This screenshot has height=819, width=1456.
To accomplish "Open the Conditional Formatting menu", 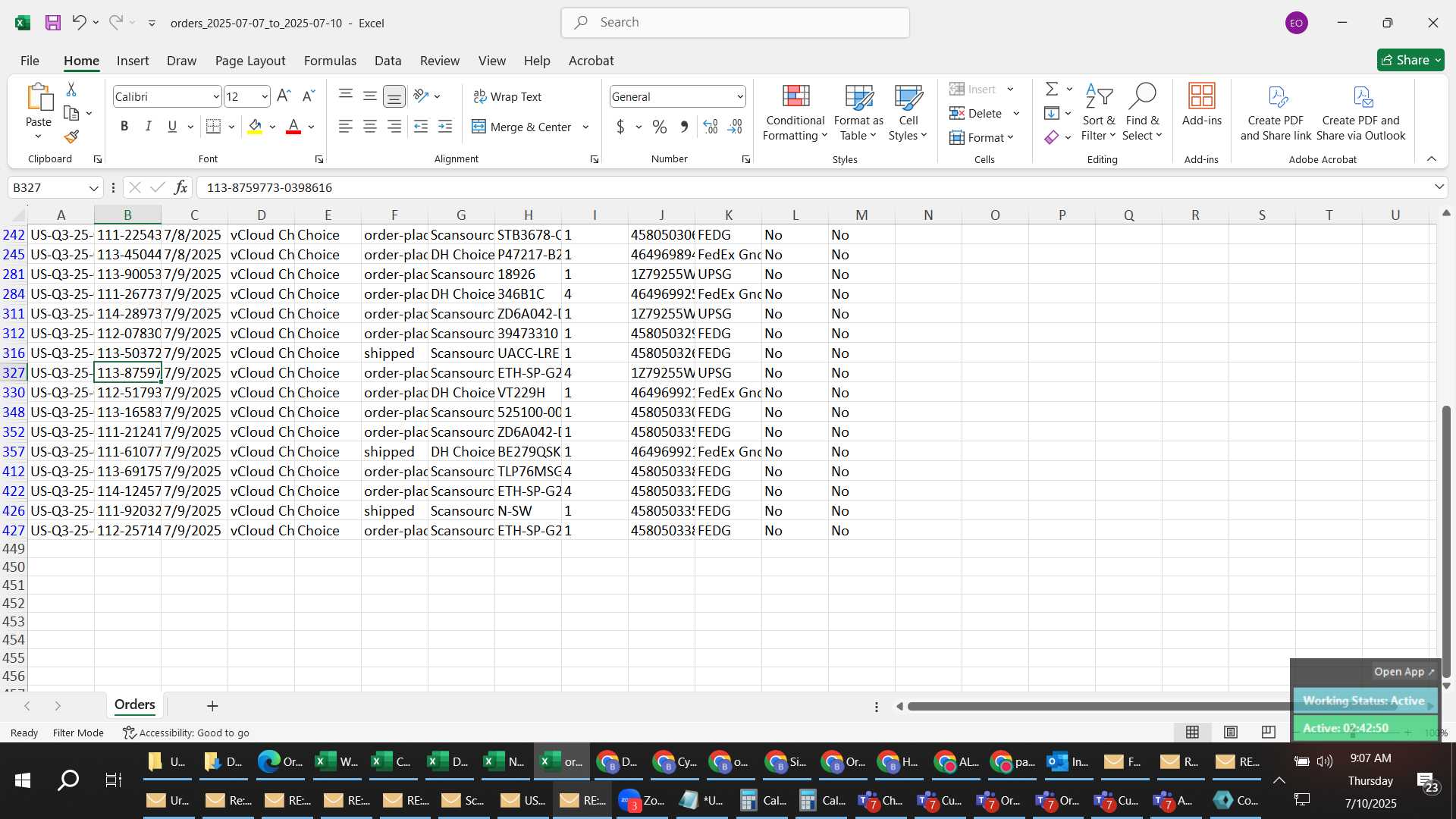I will point(795,112).
